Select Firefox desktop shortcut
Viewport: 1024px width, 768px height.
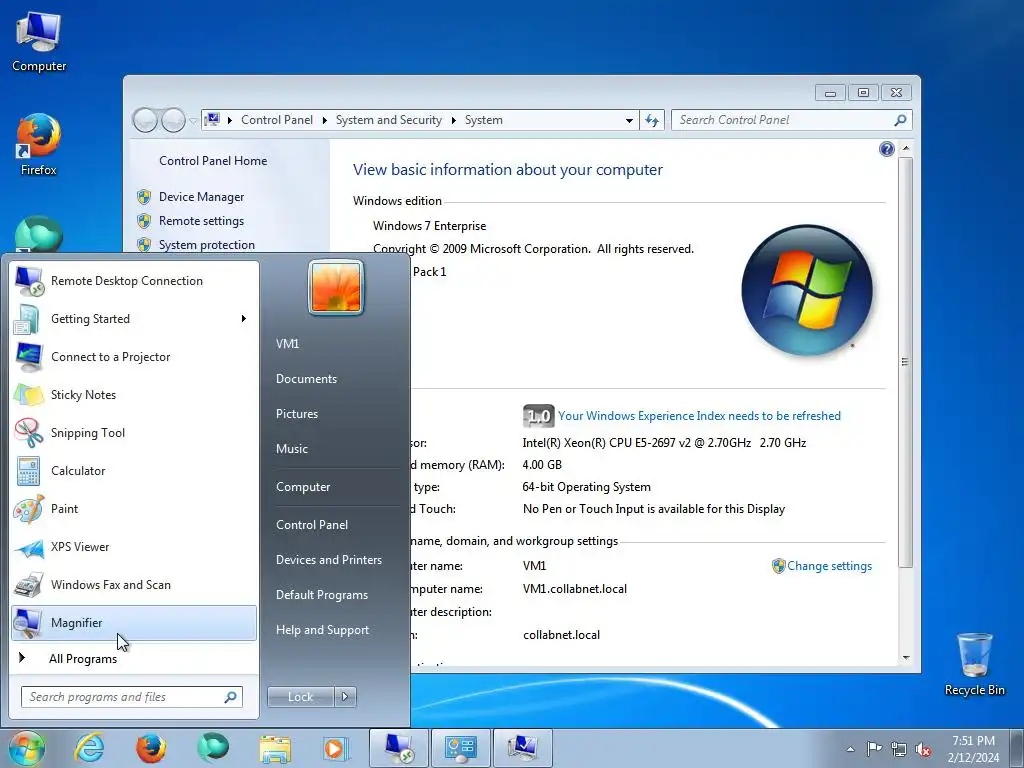tap(39, 145)
